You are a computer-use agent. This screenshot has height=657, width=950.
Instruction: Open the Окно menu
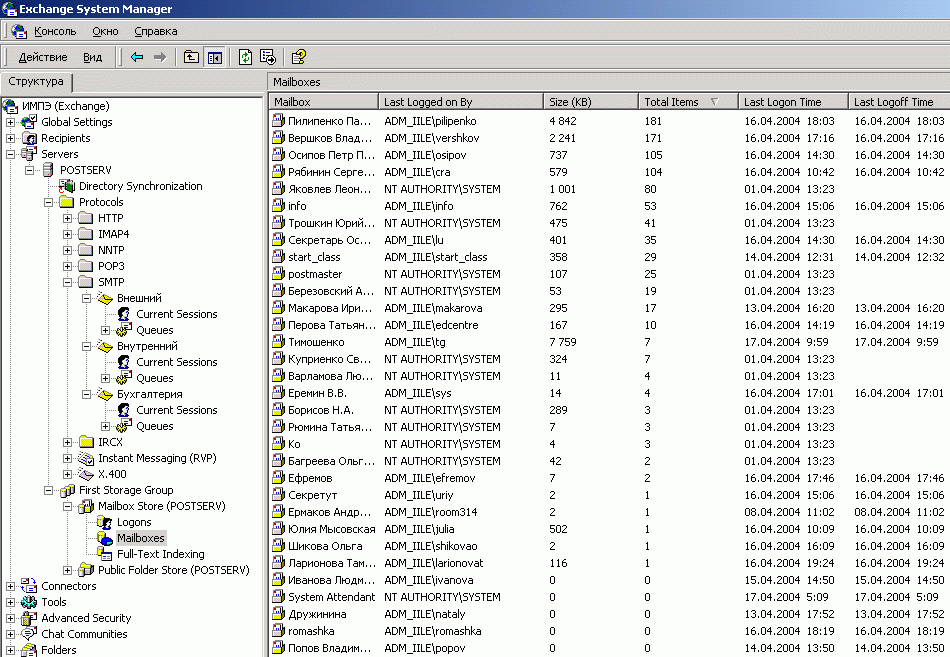pos(105,31)
